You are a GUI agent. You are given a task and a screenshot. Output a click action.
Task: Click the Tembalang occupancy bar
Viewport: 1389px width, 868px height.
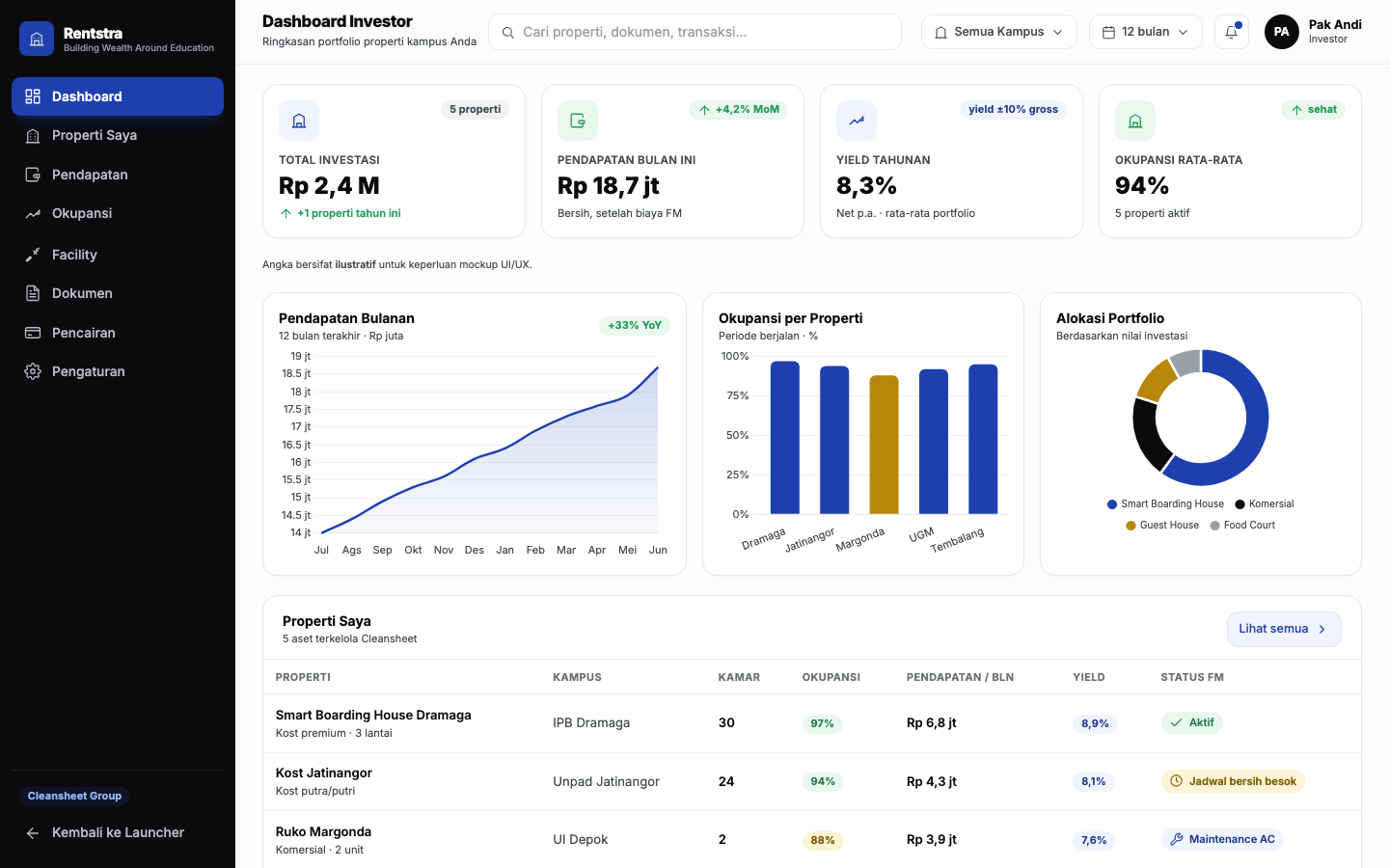[x=983, y=439]
